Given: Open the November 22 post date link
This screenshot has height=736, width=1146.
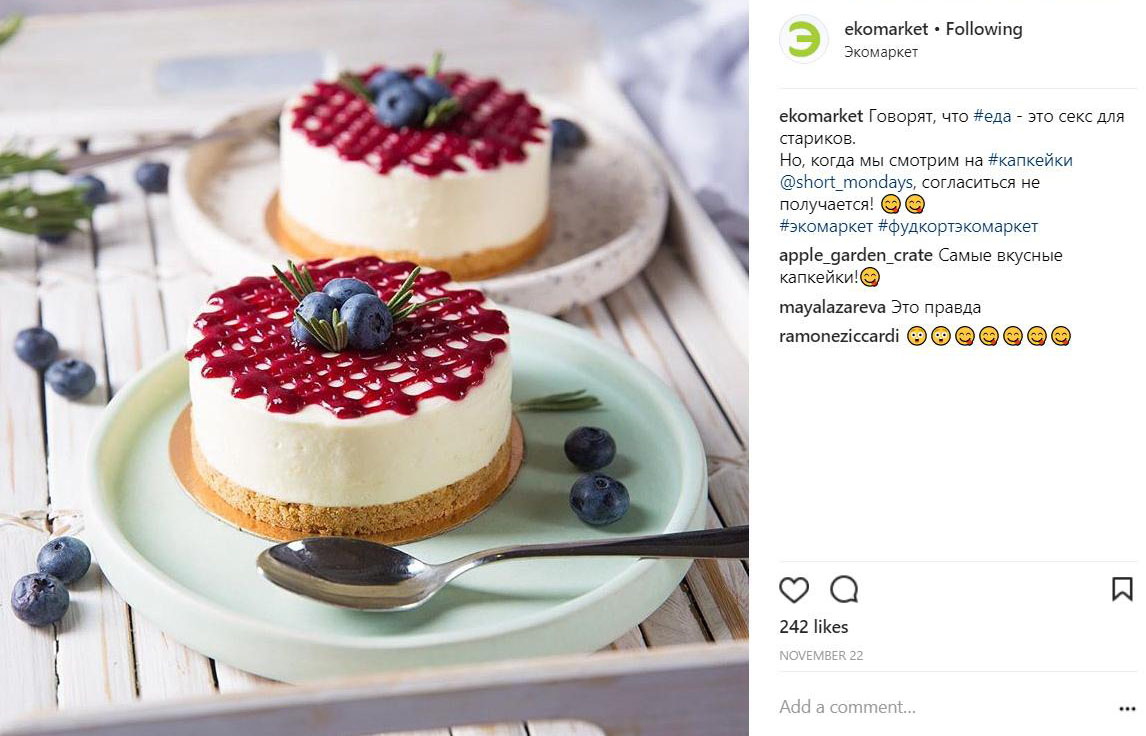Looking at the screenshot, I should tap(821, 656).
